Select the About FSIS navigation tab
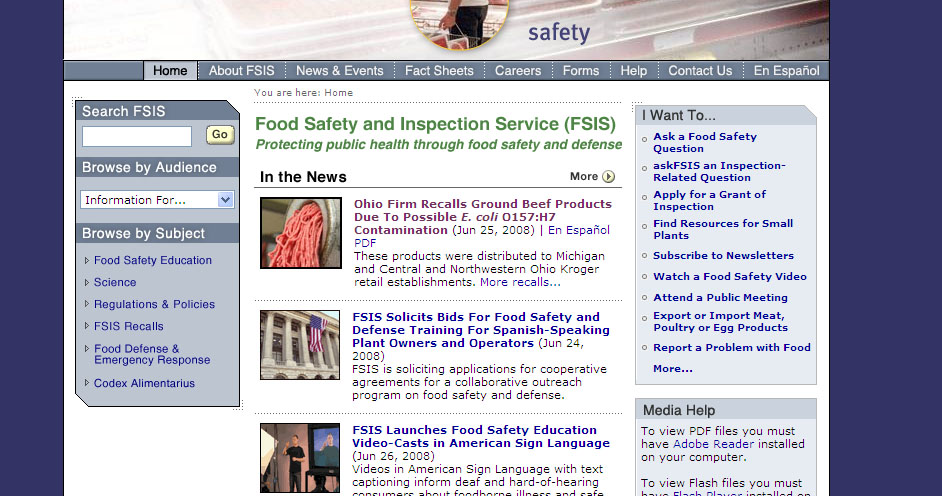This screenshot has height=496, width=942. (242, 71)
